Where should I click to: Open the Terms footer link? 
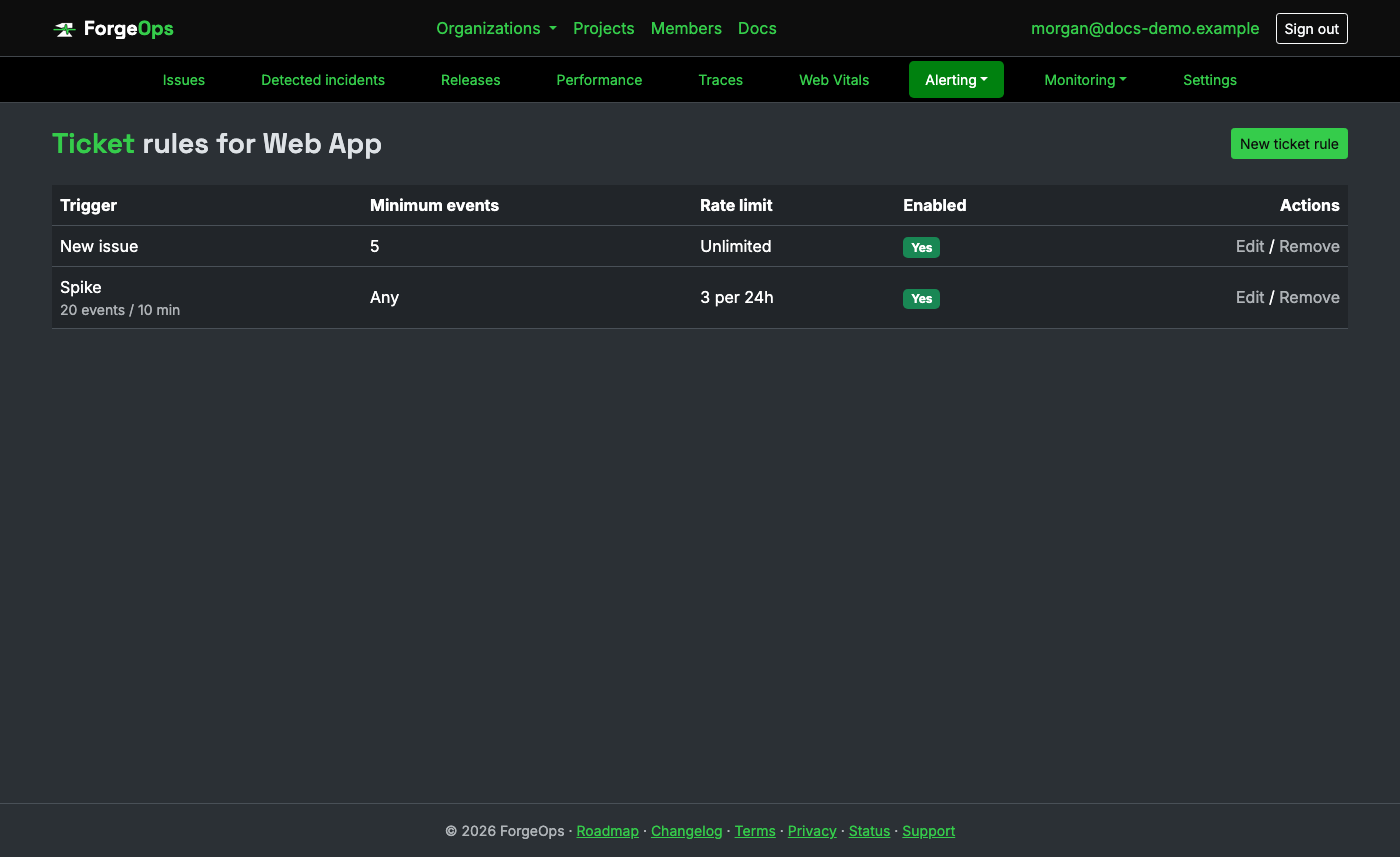pyautogui.click(x=755, y=831)
